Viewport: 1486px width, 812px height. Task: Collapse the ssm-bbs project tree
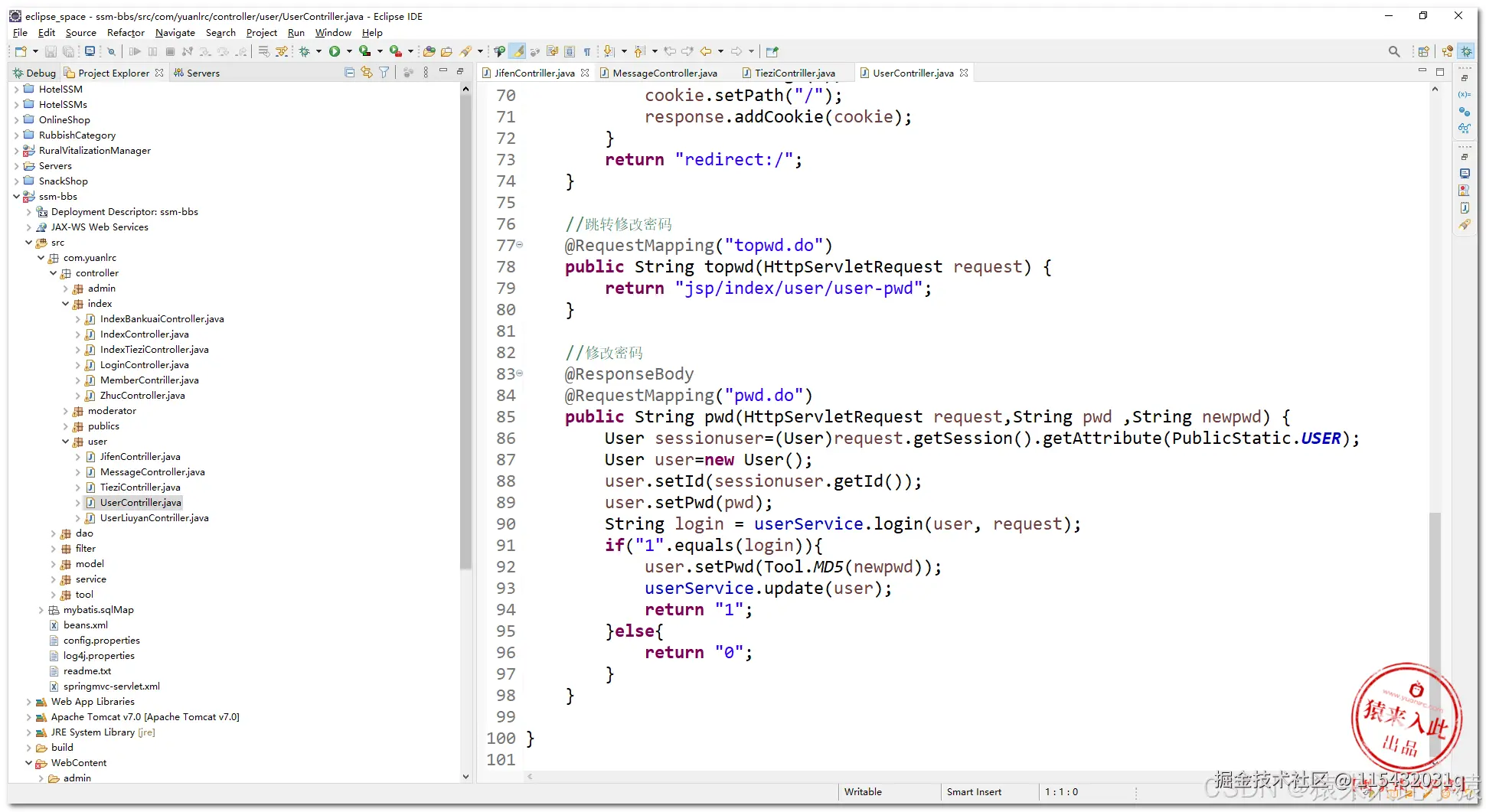click(x=17, y=197)
